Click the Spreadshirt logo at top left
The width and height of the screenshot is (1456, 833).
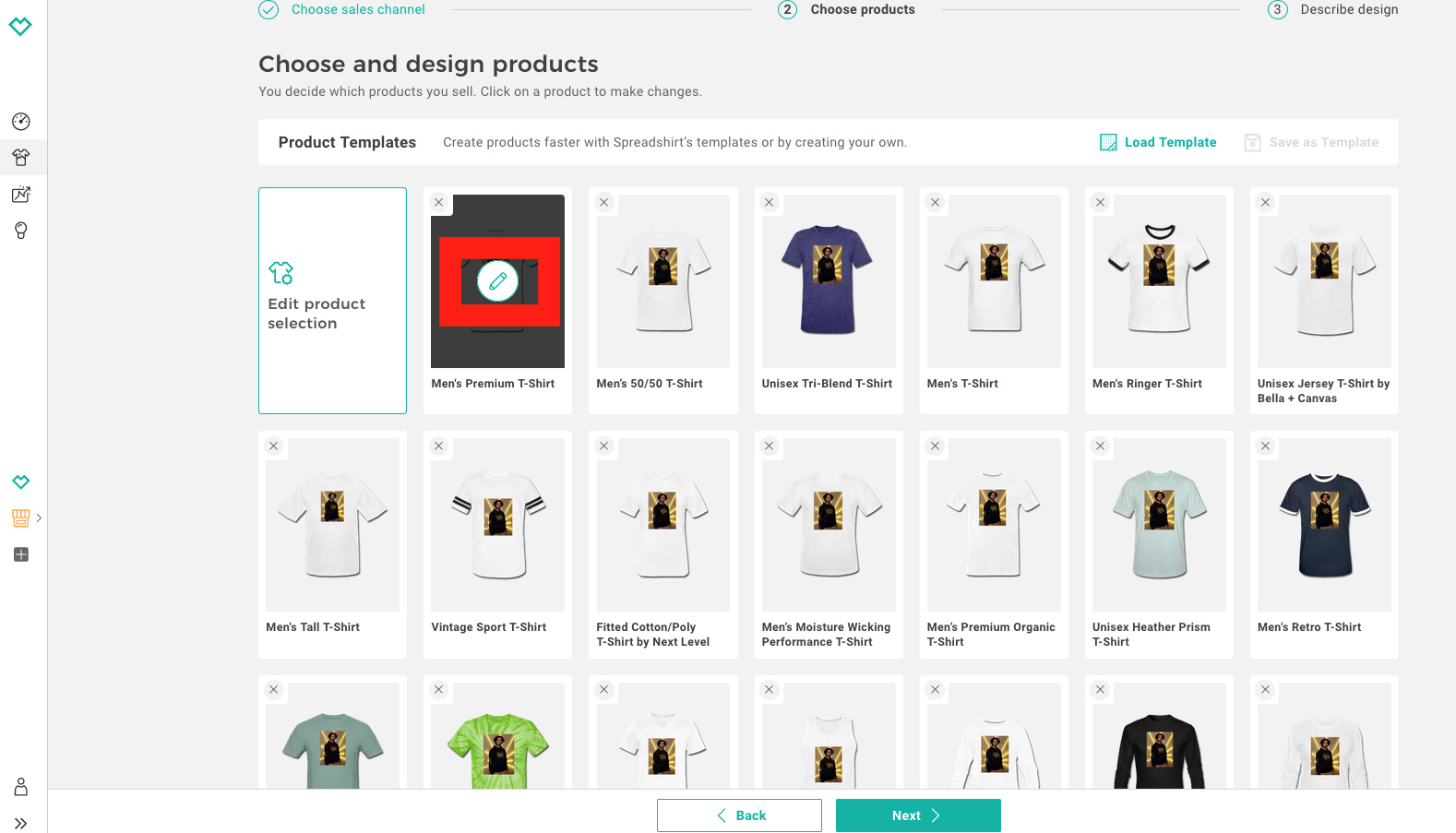pyautogui.click(x=20, y=26)
